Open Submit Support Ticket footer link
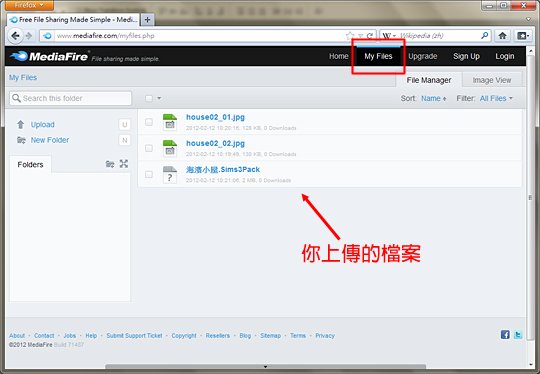The image size is (540, 374). pos(134,335)
